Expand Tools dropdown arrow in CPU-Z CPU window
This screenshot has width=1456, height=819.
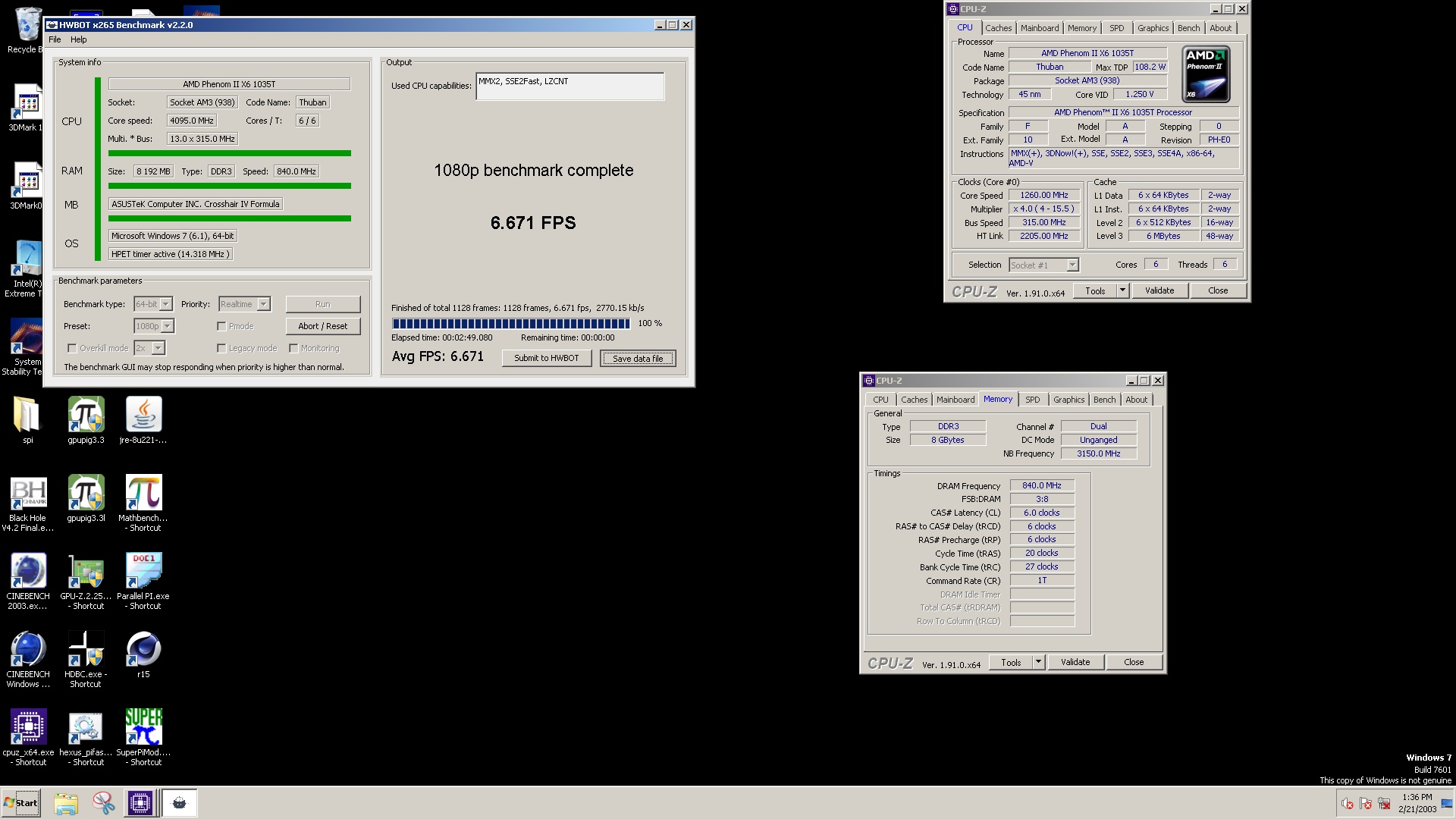click(x=1123, y=290)
